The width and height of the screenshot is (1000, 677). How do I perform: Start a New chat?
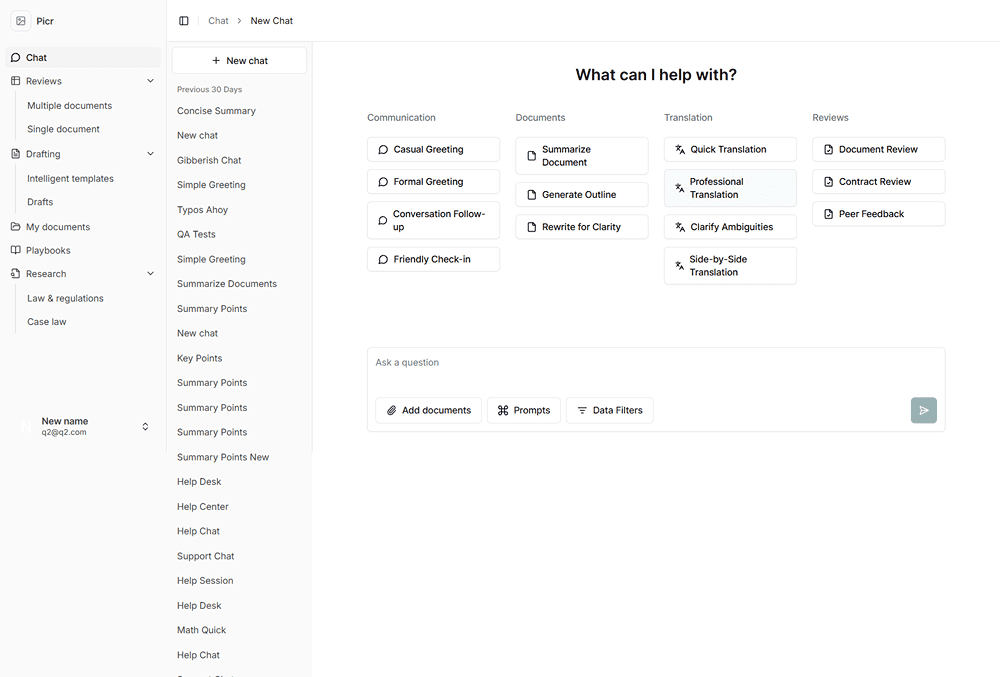(239, 61)
